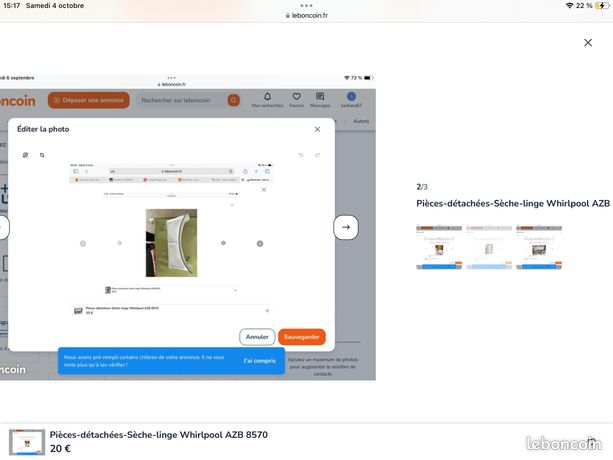Open "Mes recherches" bell icon
The width and height of the screenshot is (613, 460).
pos(267,98)
